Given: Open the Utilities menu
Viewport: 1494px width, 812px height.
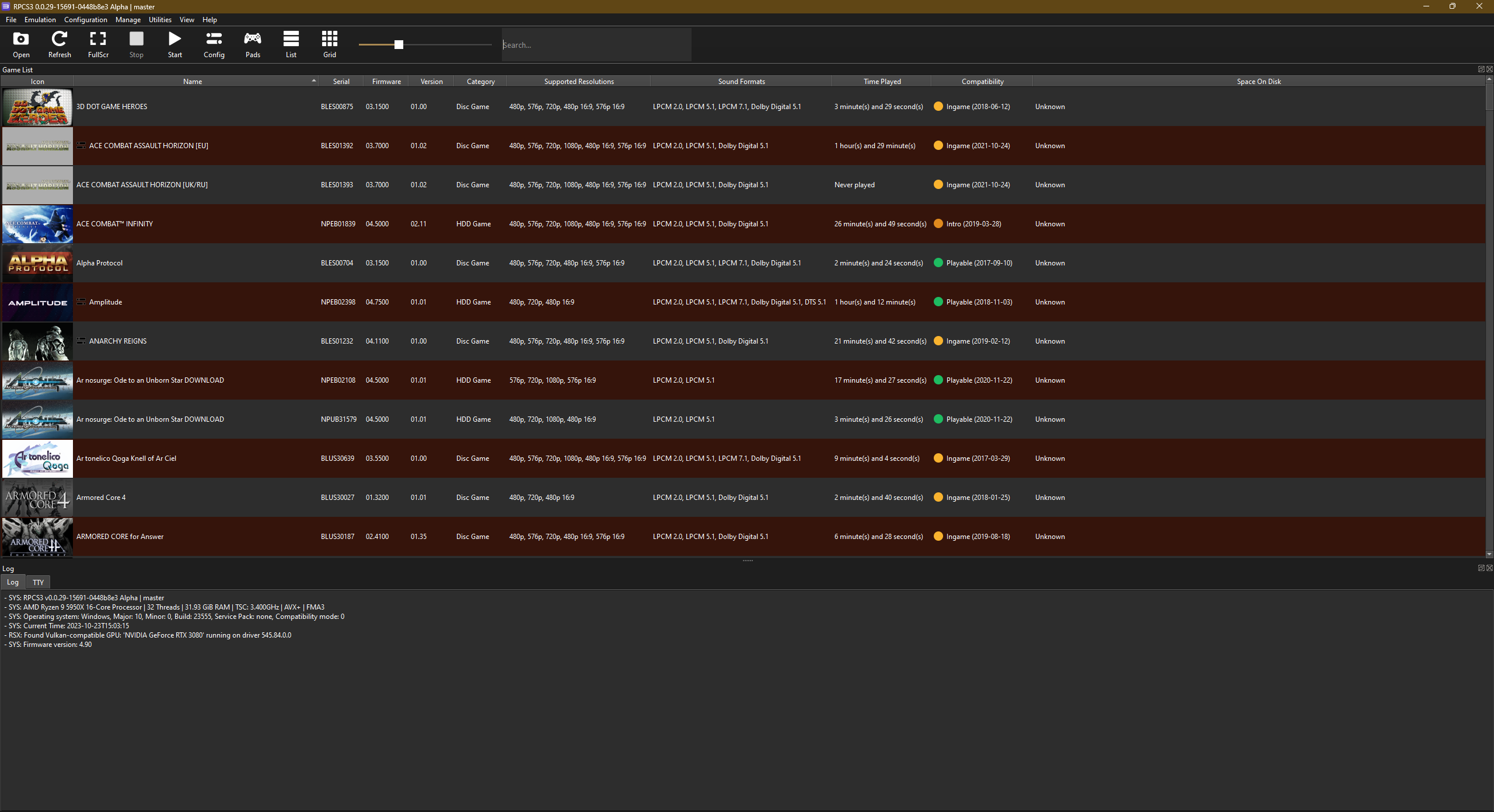Looking at the screenshot, I should pyautogui.click(x=160, y=20).
